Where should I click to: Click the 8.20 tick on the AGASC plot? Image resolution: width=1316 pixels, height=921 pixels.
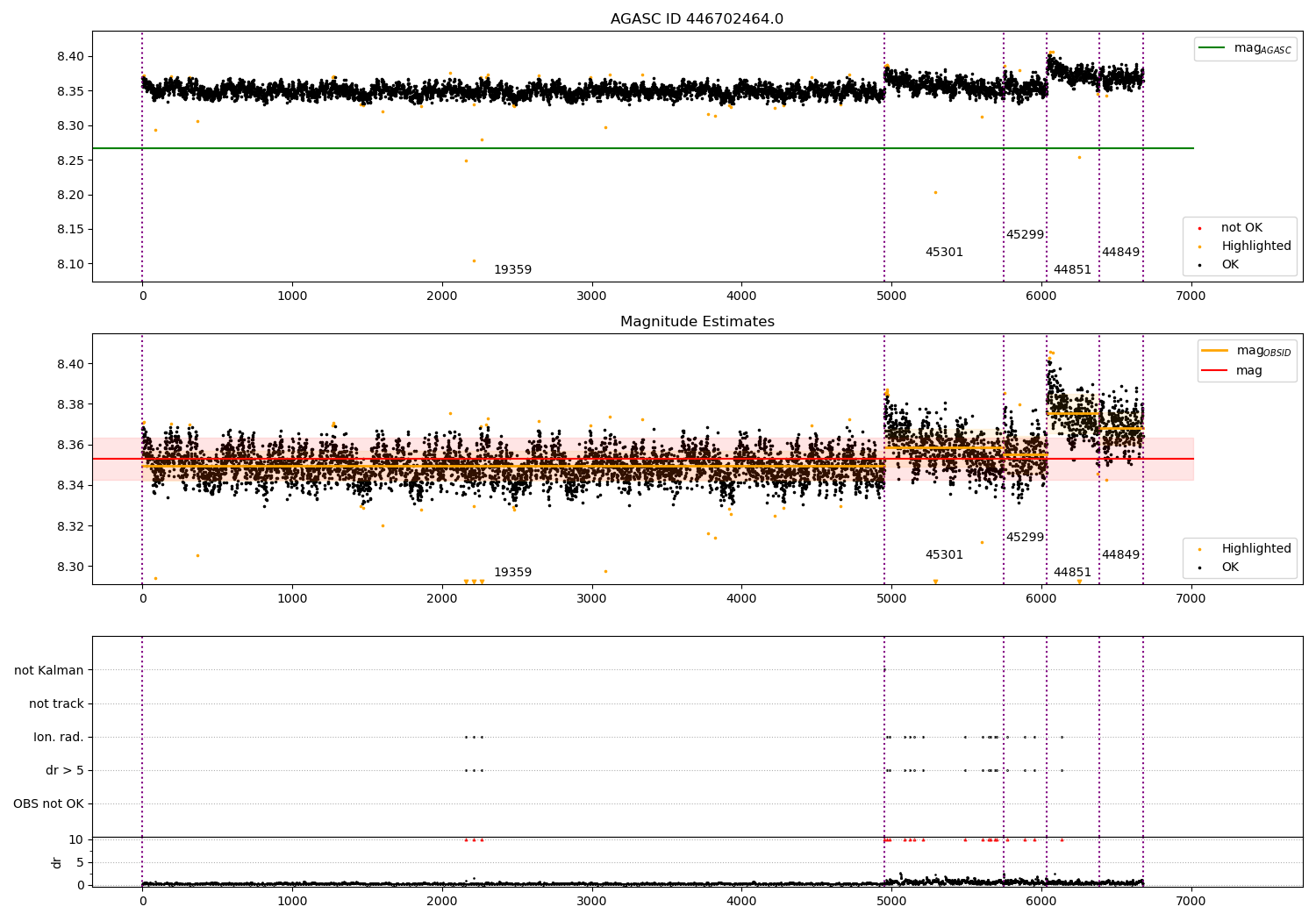click(x=69, y=195)
